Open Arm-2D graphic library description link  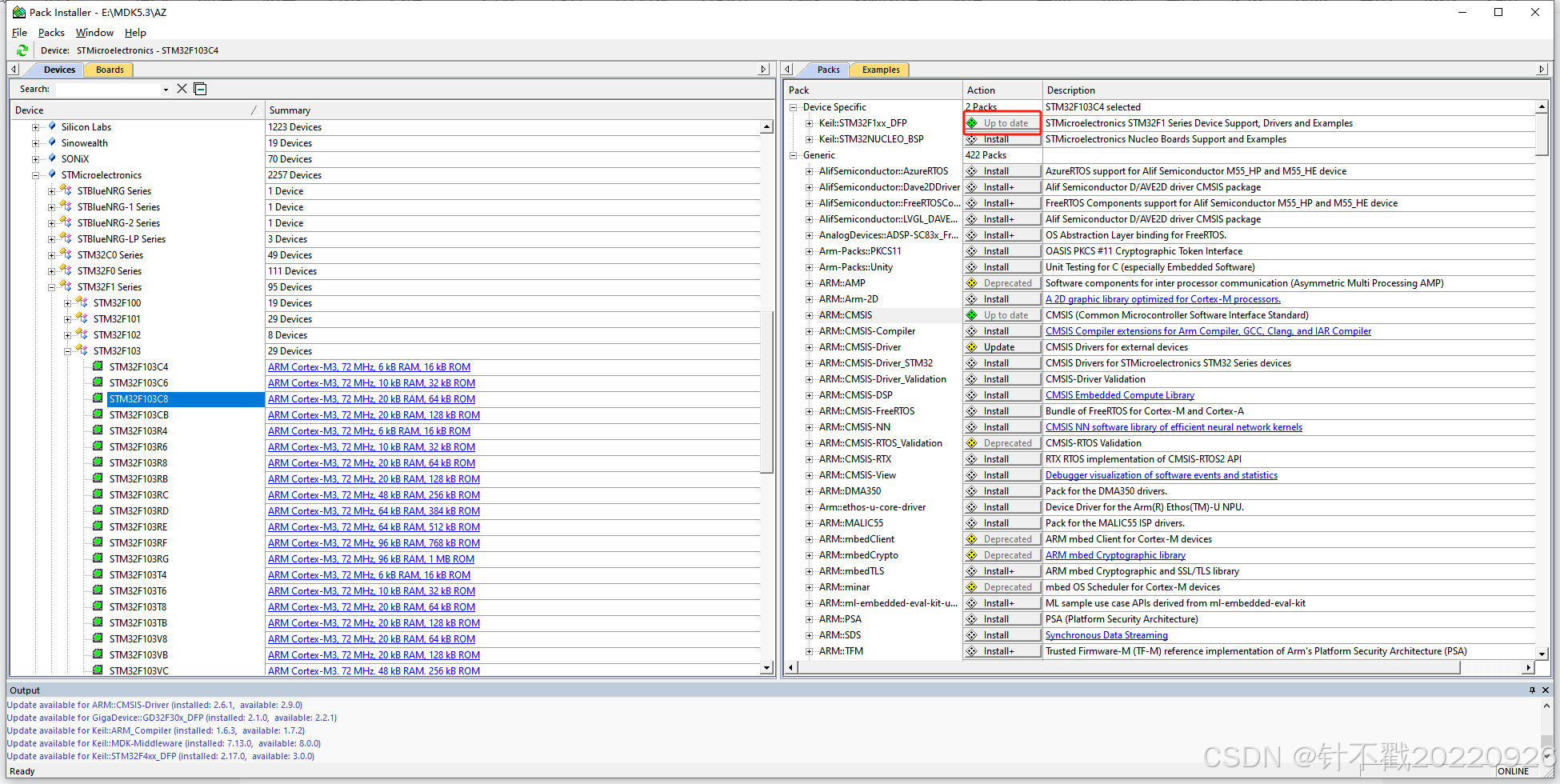[x=1162, y=299]
